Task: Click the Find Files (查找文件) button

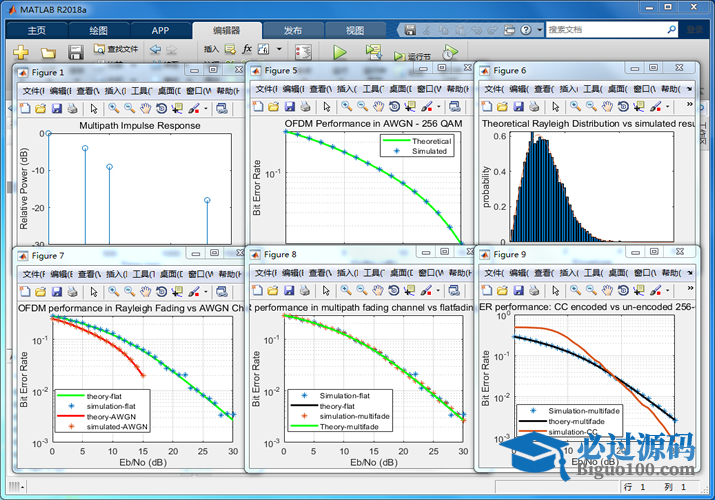Action: coord(116,49)
